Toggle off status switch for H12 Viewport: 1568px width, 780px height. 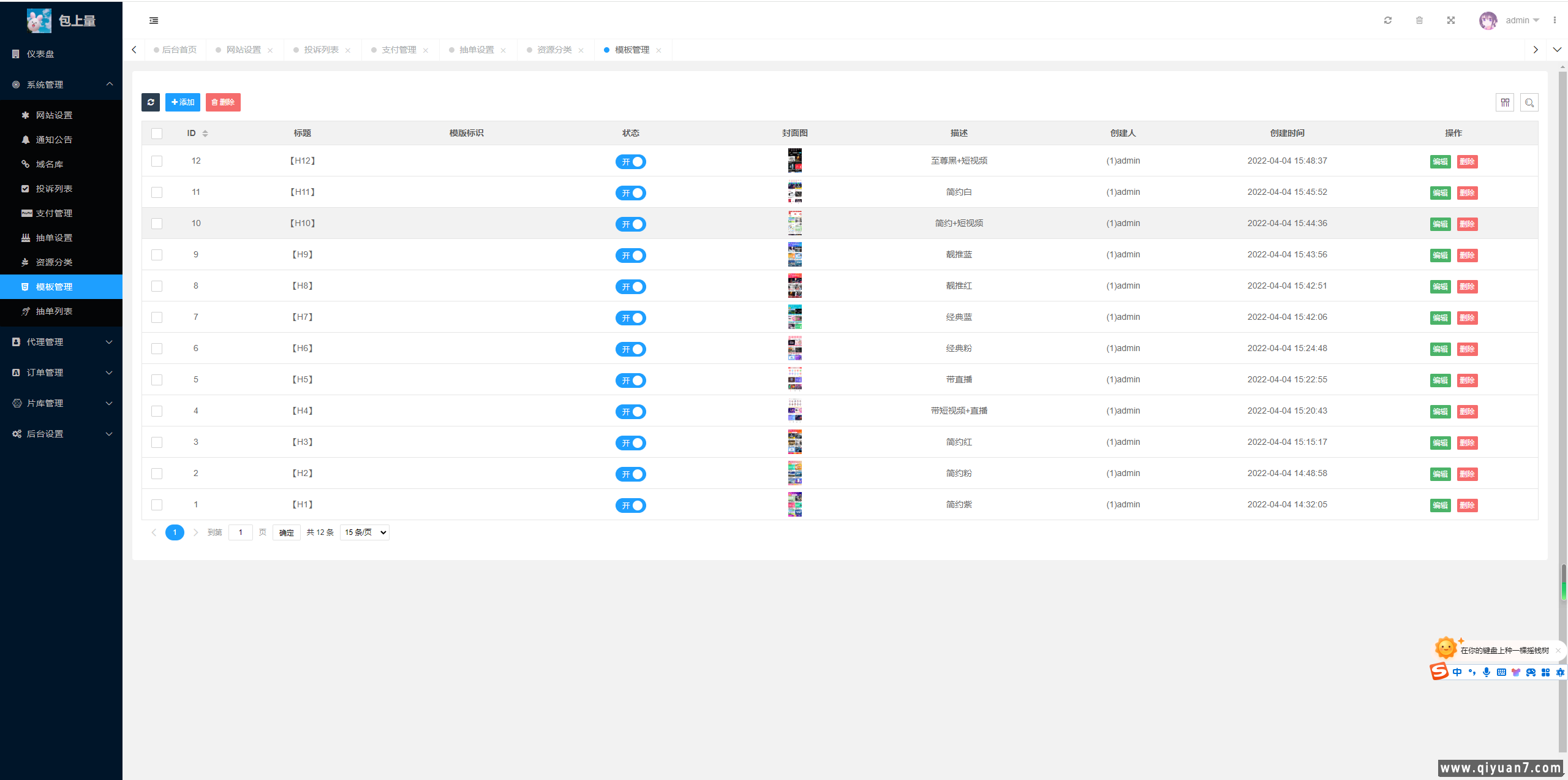630,162
